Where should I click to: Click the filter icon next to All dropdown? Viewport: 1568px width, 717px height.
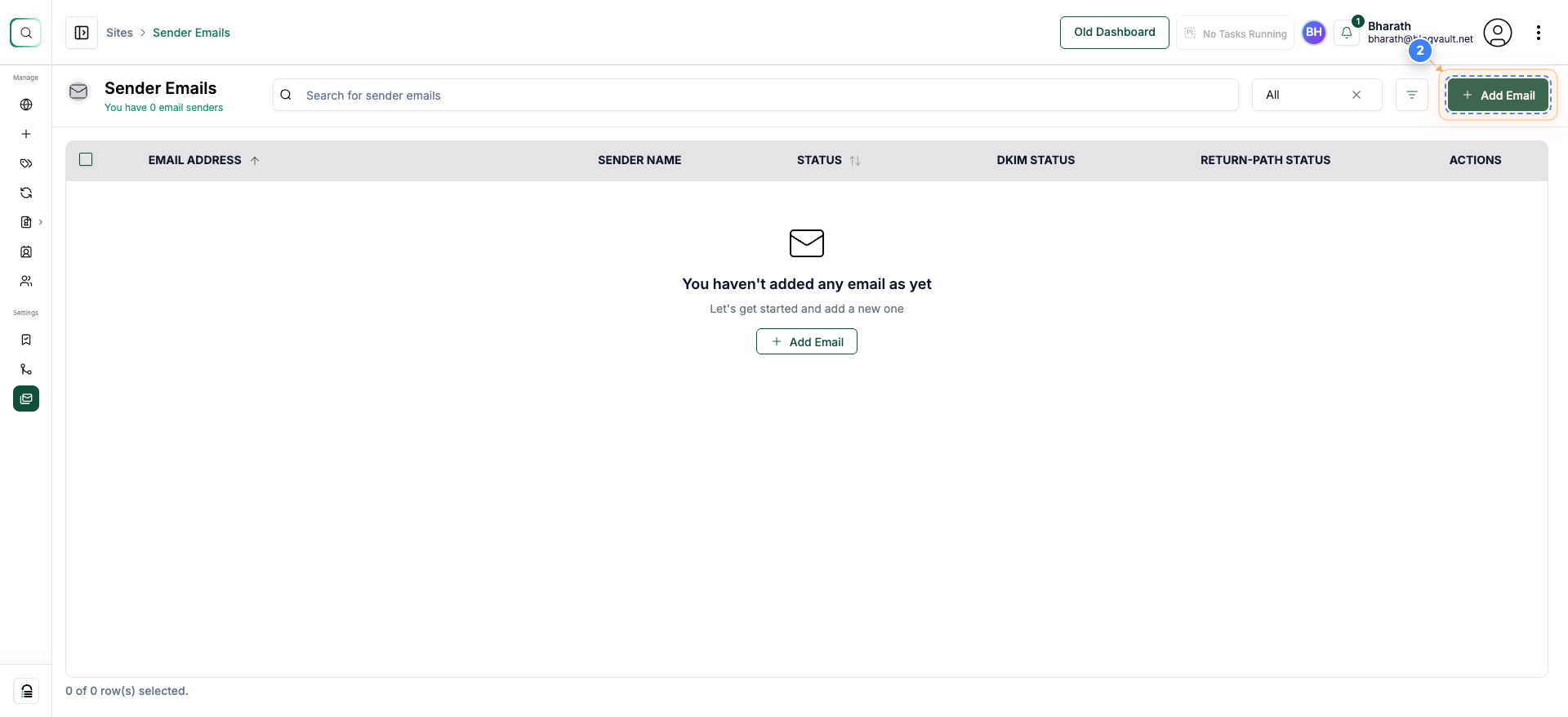1412,95
